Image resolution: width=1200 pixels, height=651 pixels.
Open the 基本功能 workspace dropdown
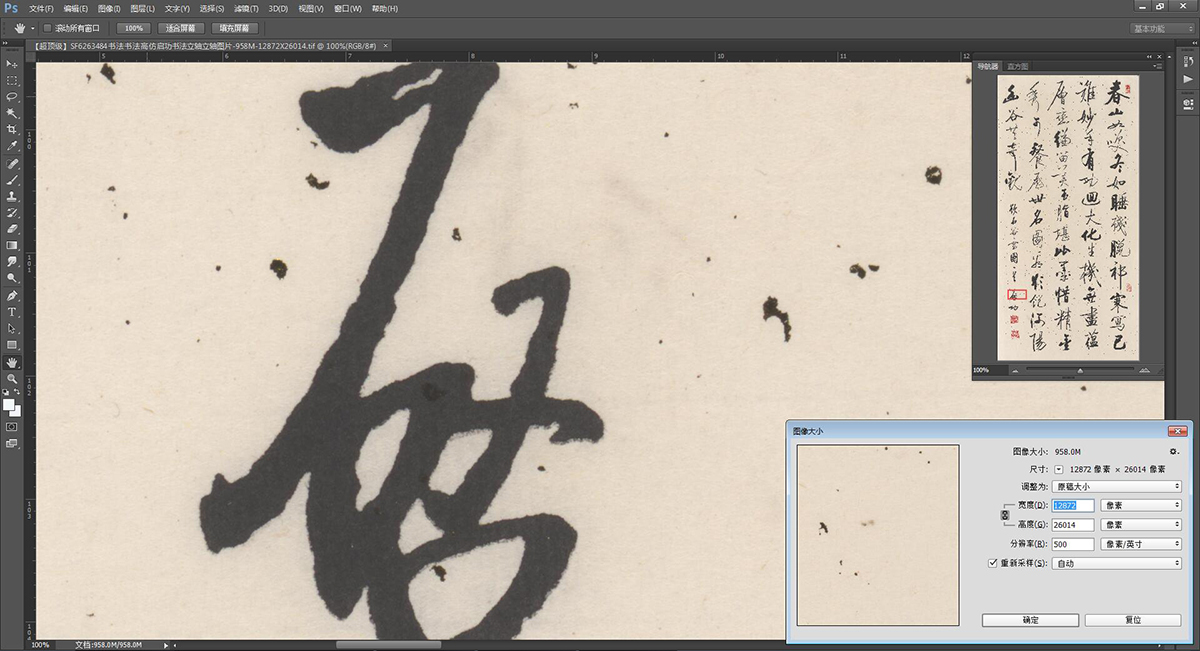click(1162, 28)
